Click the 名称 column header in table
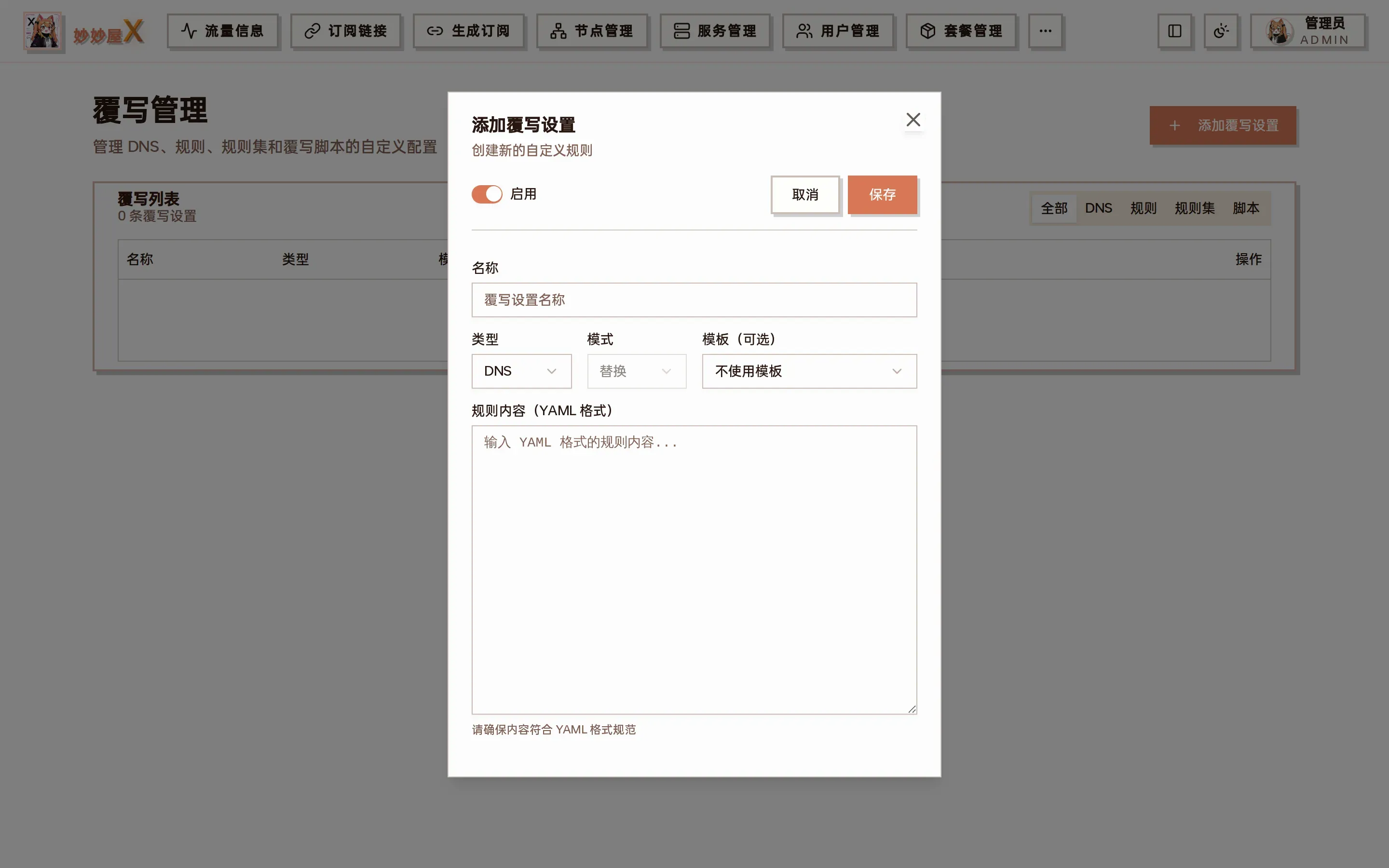Image resolution: width=1389 pixels, height=868 pixels. pos(140,259)
